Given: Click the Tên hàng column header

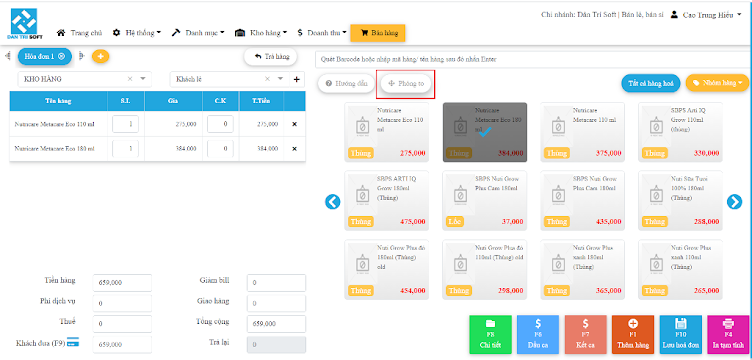Looking at the screenshot, I should [x=59, y=101].
